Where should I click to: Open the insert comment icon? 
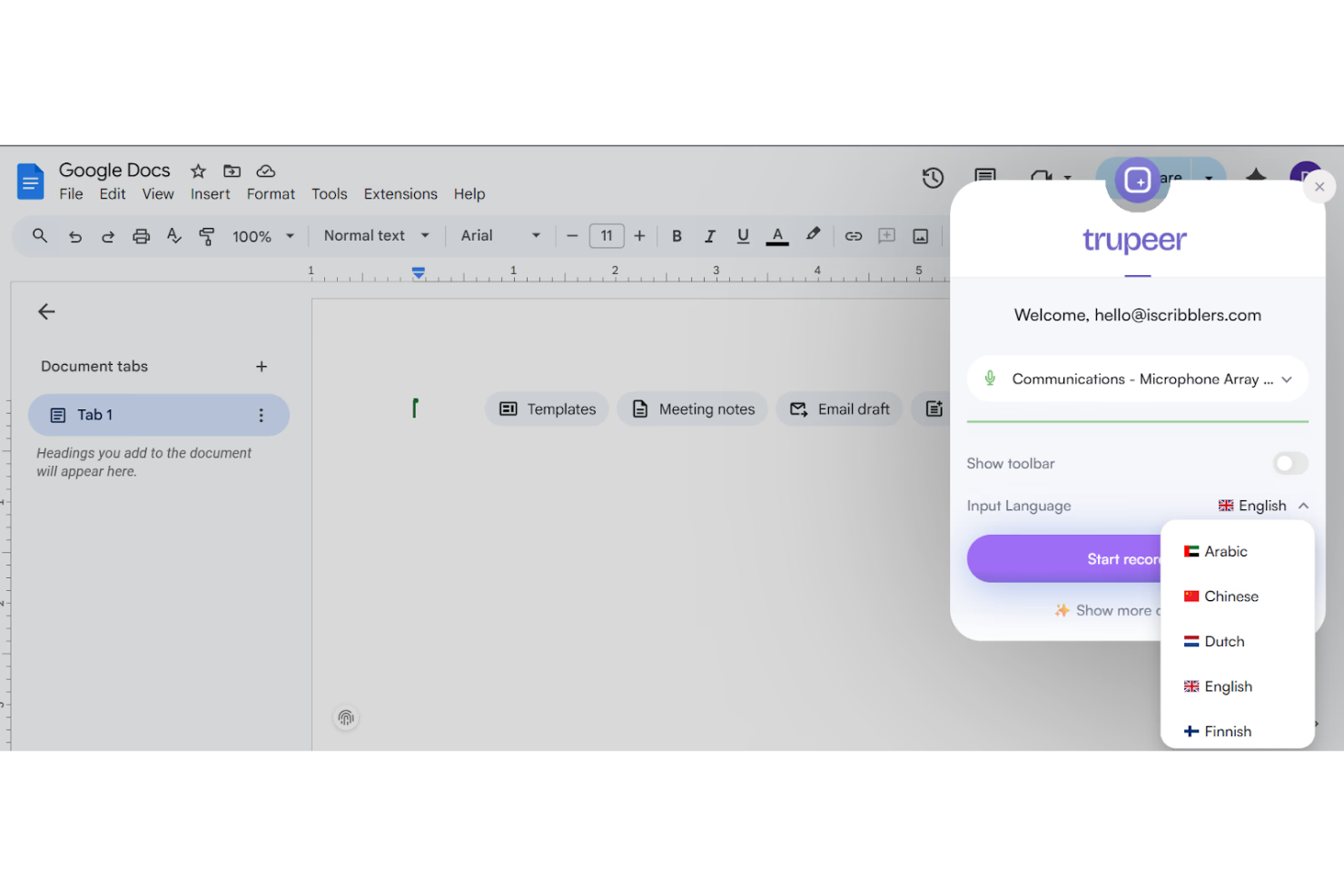[x=886, y=235]
